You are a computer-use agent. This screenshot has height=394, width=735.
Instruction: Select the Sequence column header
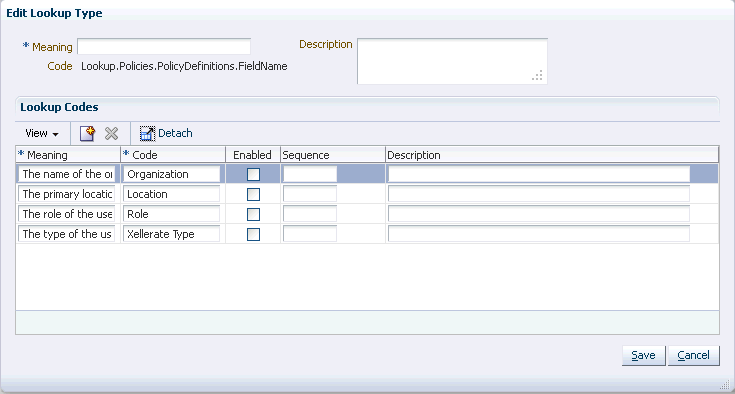[333, 155]
